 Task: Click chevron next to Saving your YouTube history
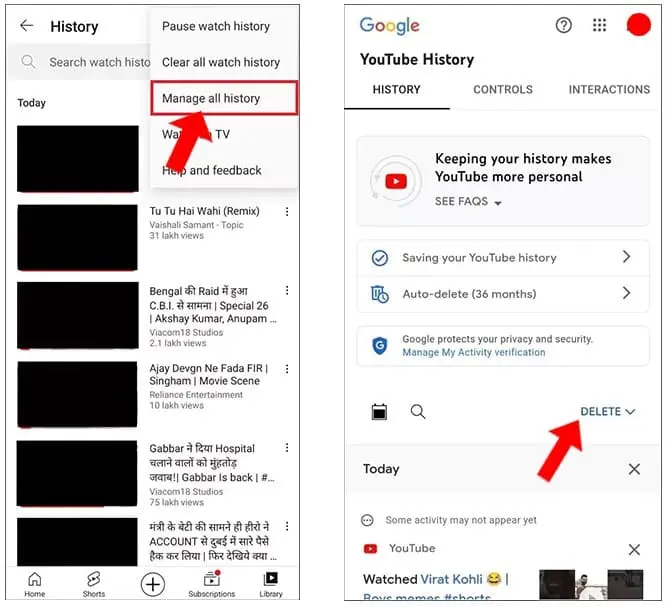(626, 257)
